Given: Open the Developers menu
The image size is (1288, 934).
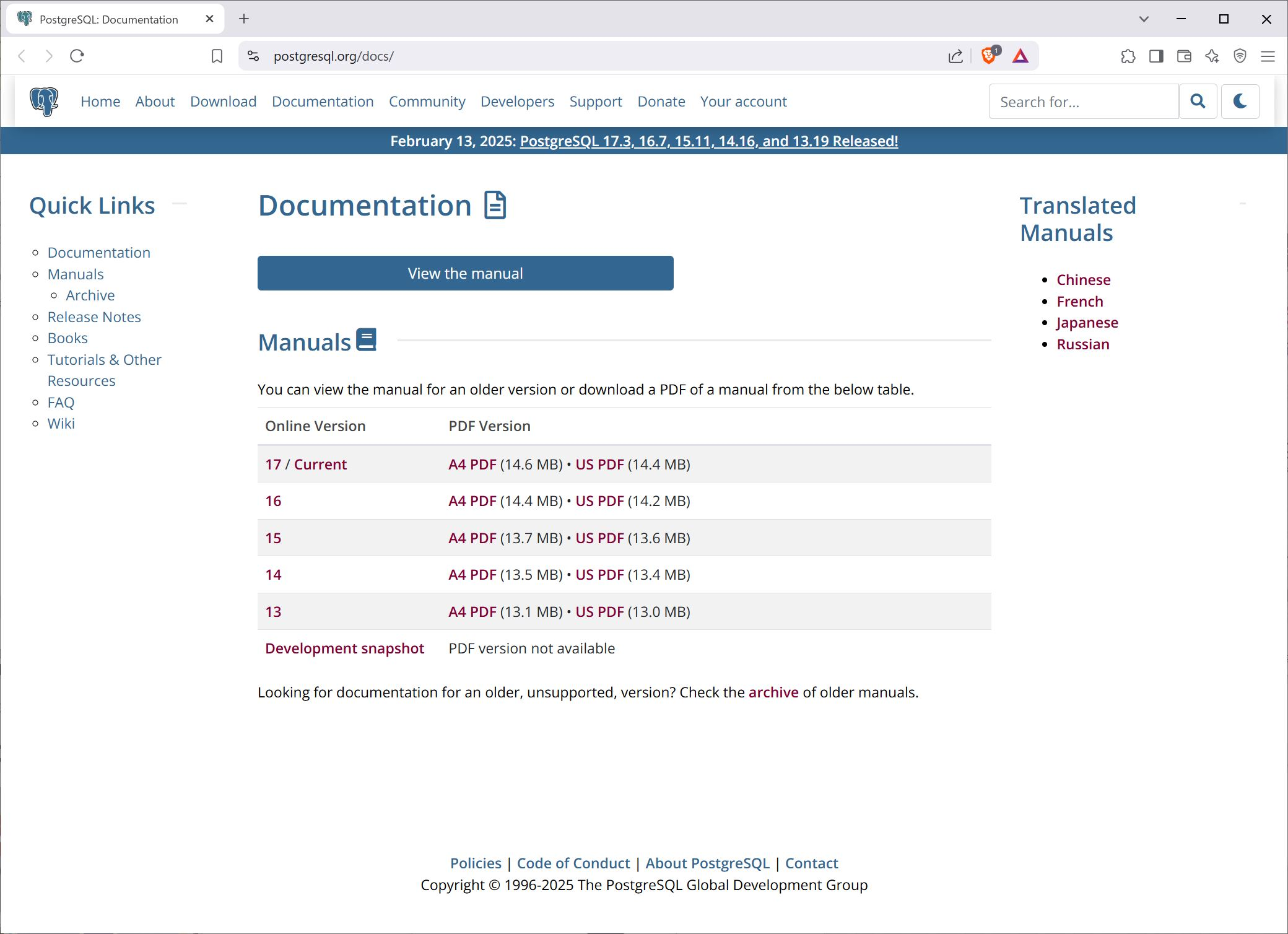Looking at the screenshot, I should tap(518, 101).
